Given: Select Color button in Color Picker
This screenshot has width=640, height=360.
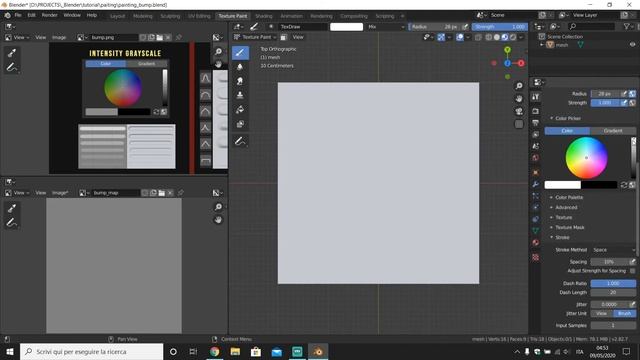Looking at the screenshot, I should click(x=567, y=131).
